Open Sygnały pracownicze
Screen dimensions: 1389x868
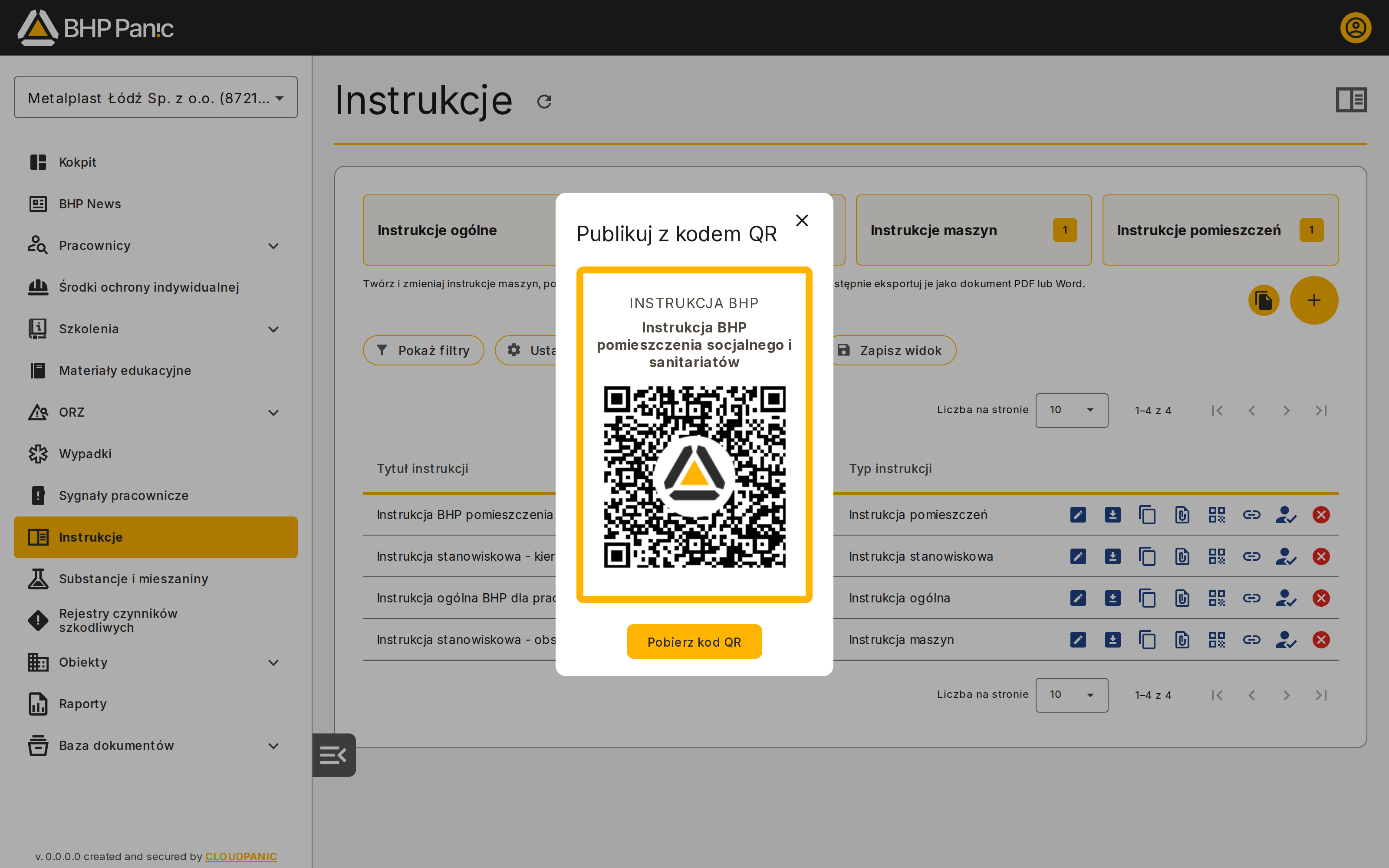[x=155, y=496]
